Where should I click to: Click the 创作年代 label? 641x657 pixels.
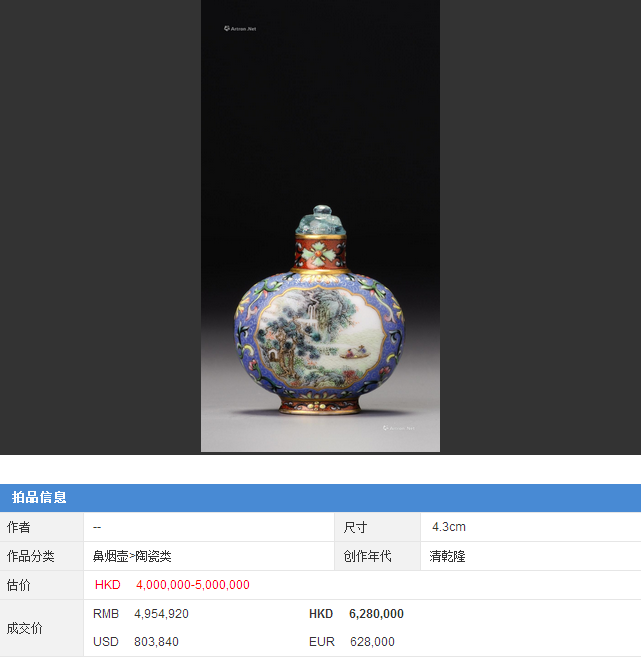point(367,556)
